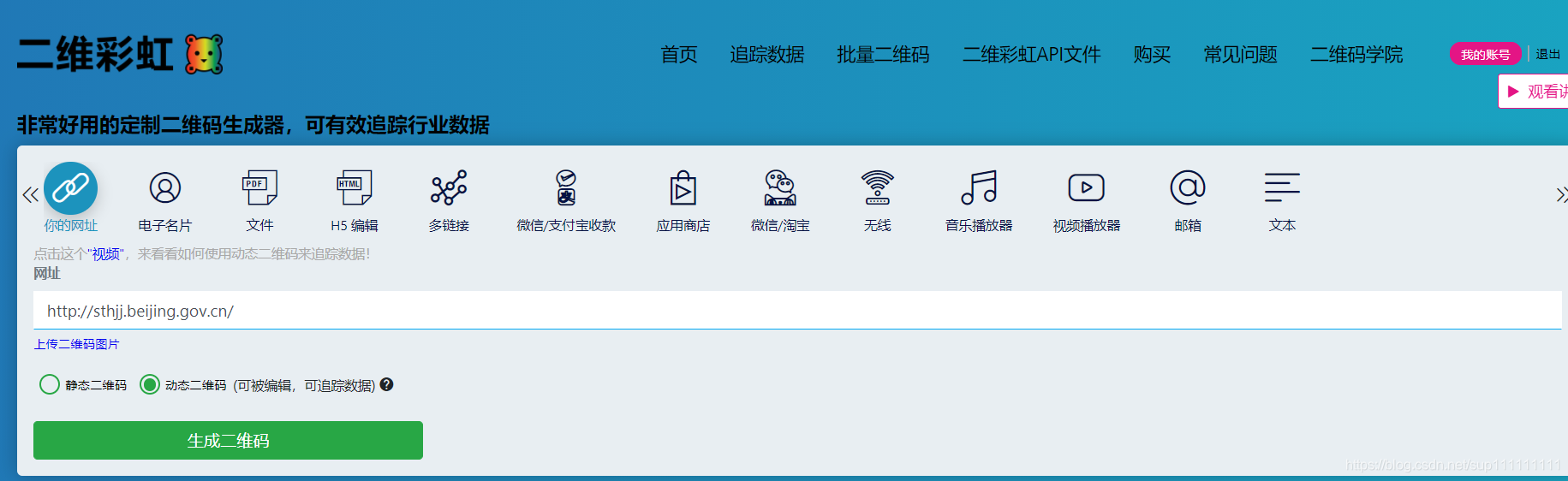Pick the 微信/淘宝 icon
1568x481 pixels.
pyautogui.click(x=780, y=187)
